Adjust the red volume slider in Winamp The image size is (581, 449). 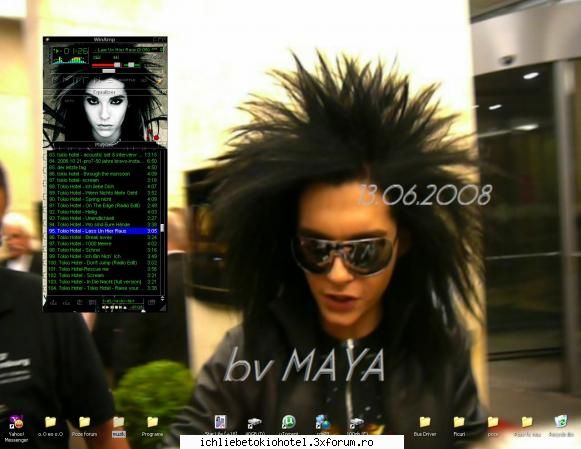(x=106, y=65)
